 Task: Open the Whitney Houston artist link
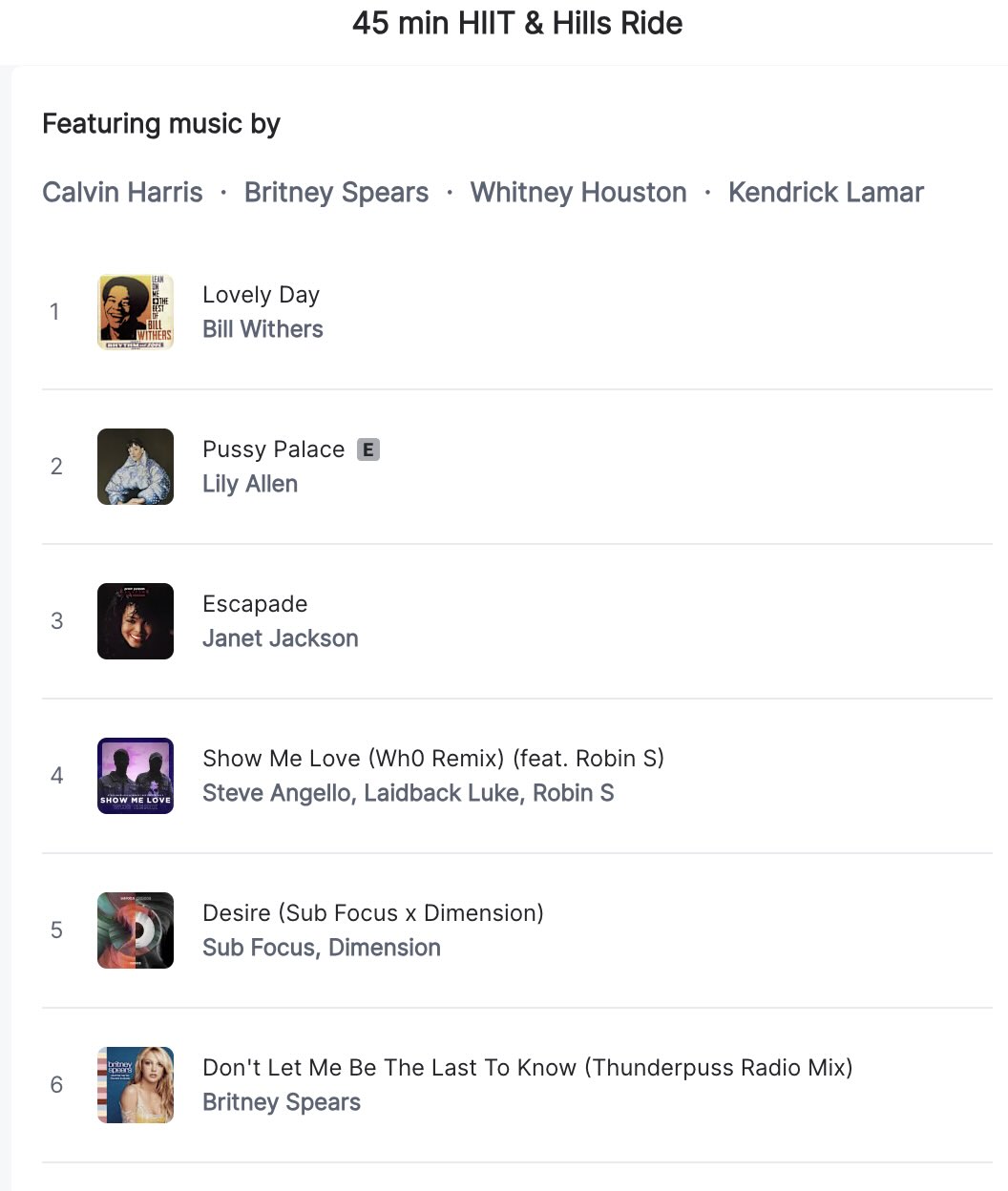click(577, 192)
